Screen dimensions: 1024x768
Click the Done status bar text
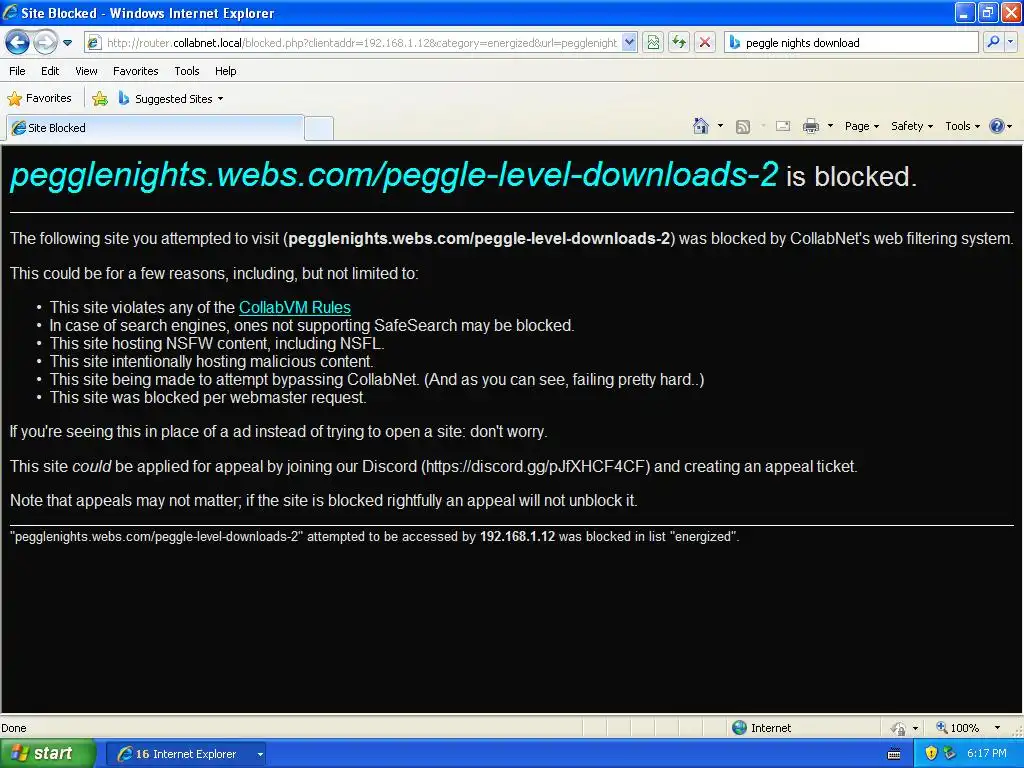[14, 728]
